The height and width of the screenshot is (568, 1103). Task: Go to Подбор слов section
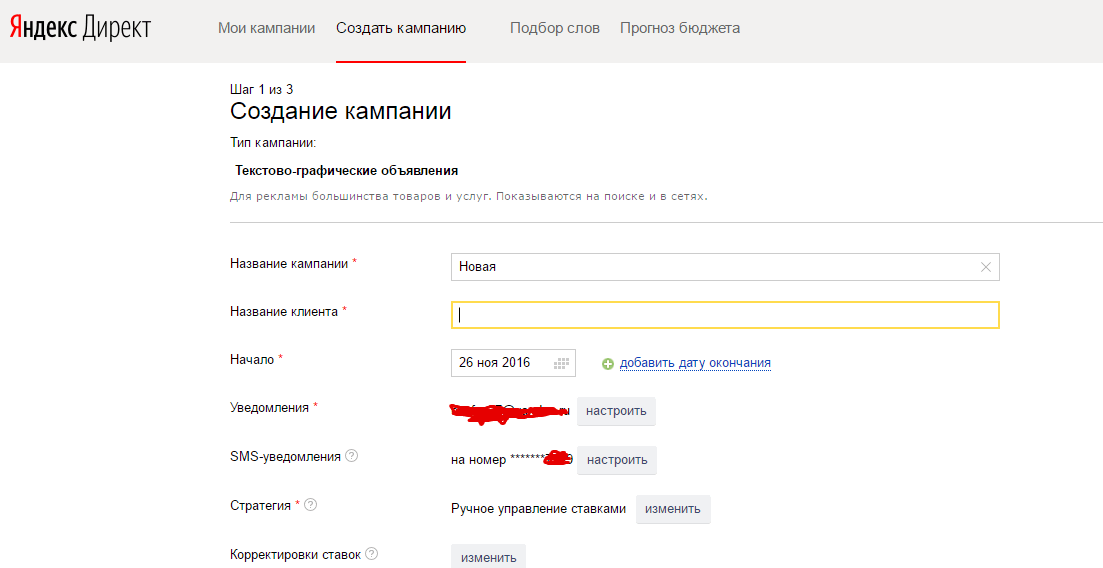(x=555, y=28)
